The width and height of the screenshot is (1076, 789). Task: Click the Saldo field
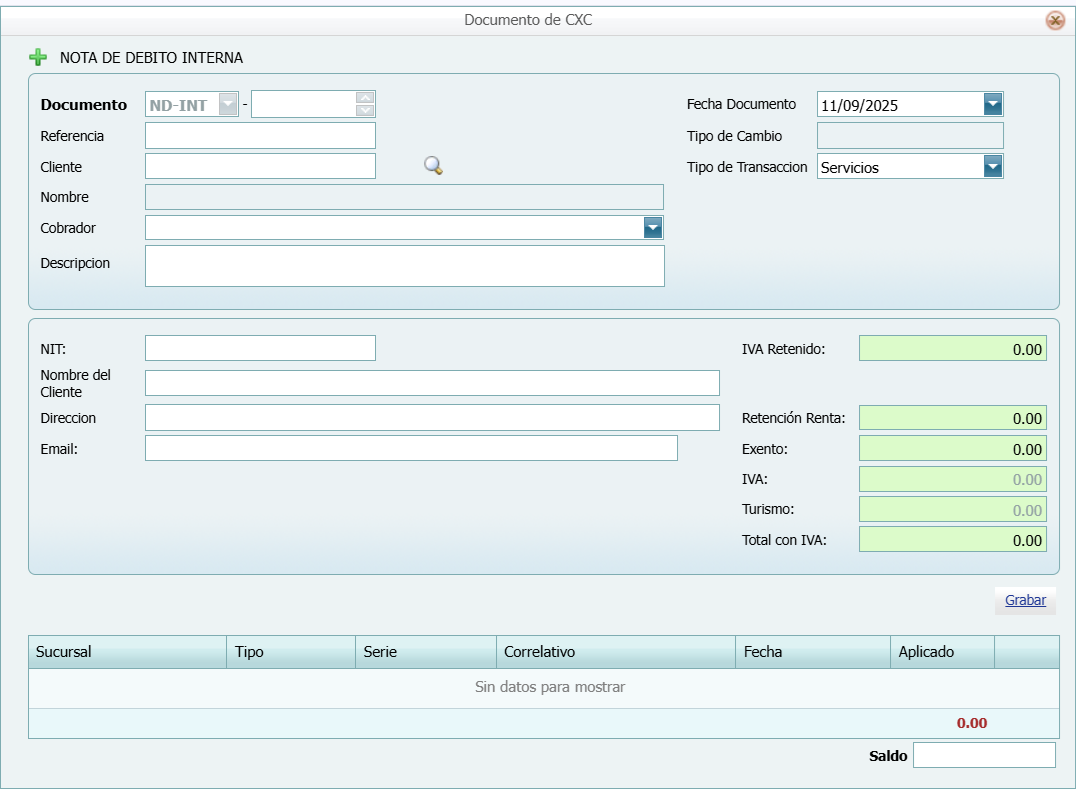point(983,755)
